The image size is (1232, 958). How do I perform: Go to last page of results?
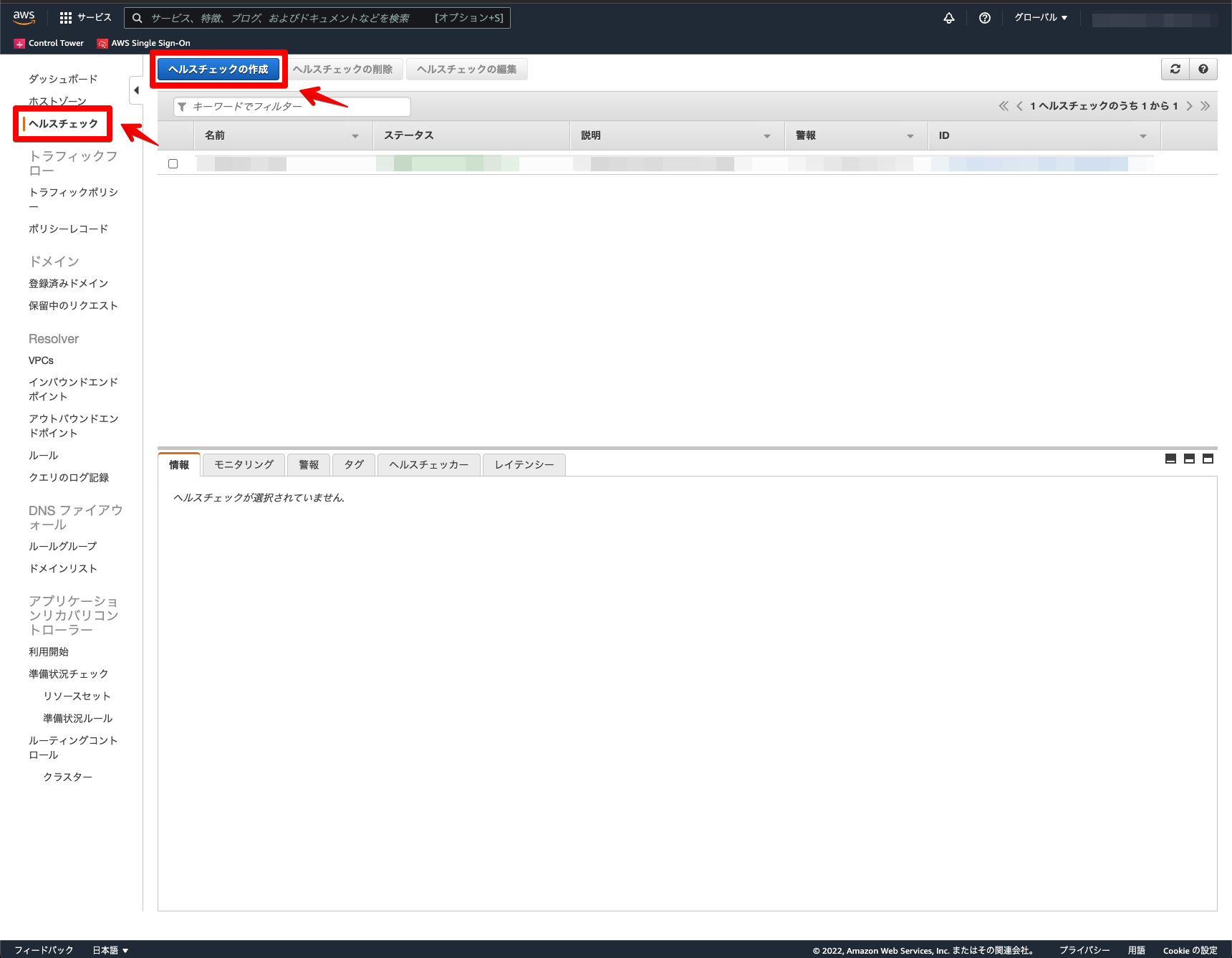pyautogui.click(x=1205, y=106)
